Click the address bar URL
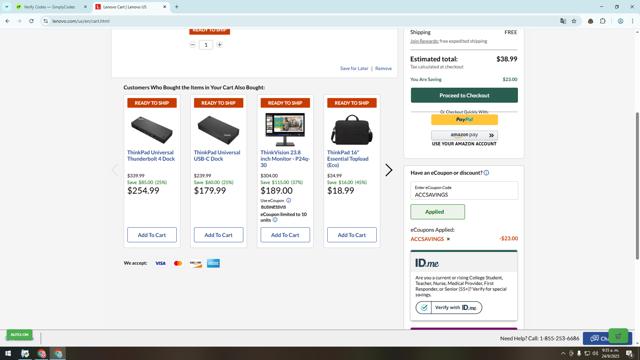This screenshot has height=360, width=640. pyautogui.click(x=81, y=21)
